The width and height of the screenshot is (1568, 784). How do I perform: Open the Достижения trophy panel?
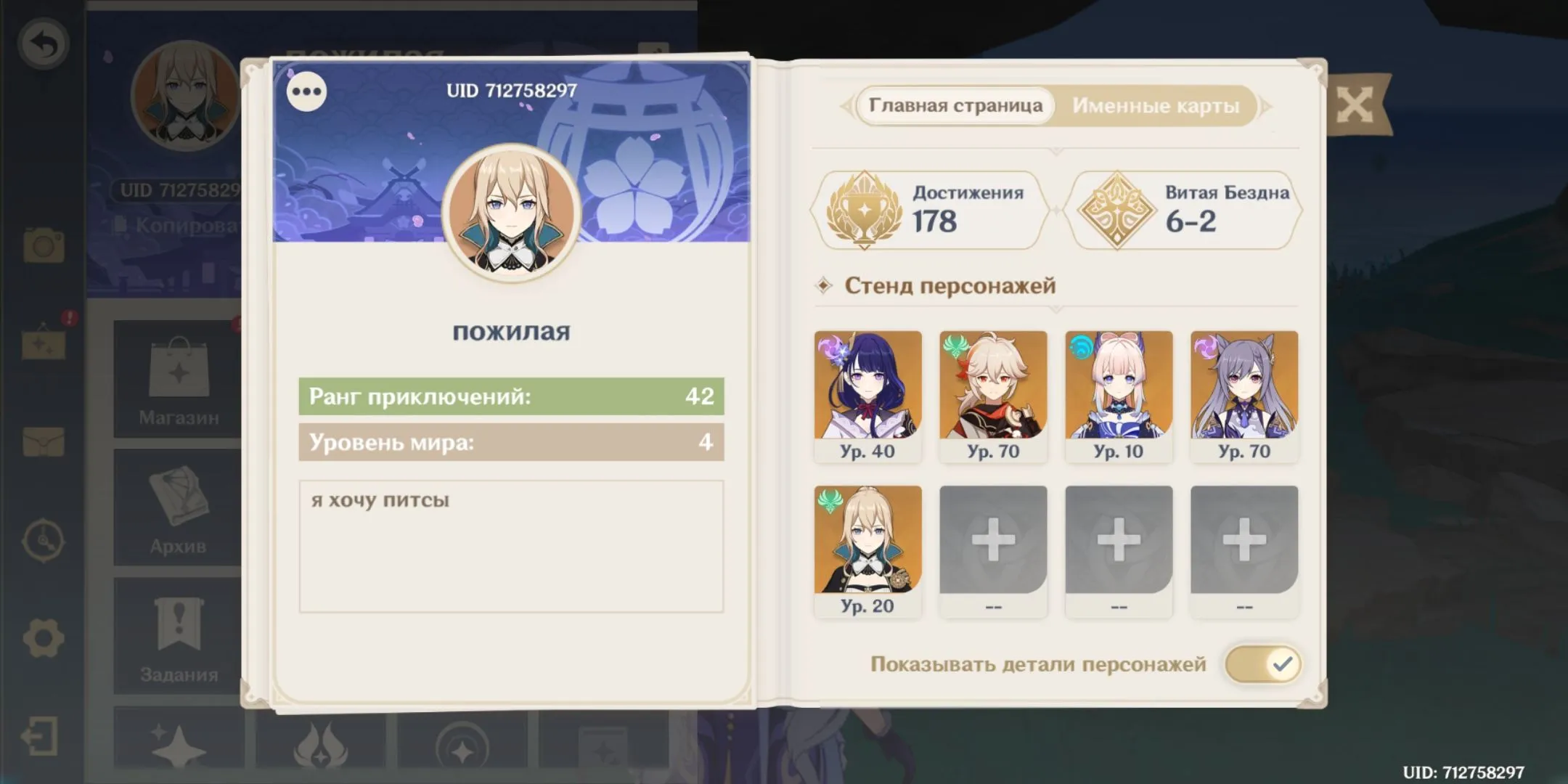(930, 211)
